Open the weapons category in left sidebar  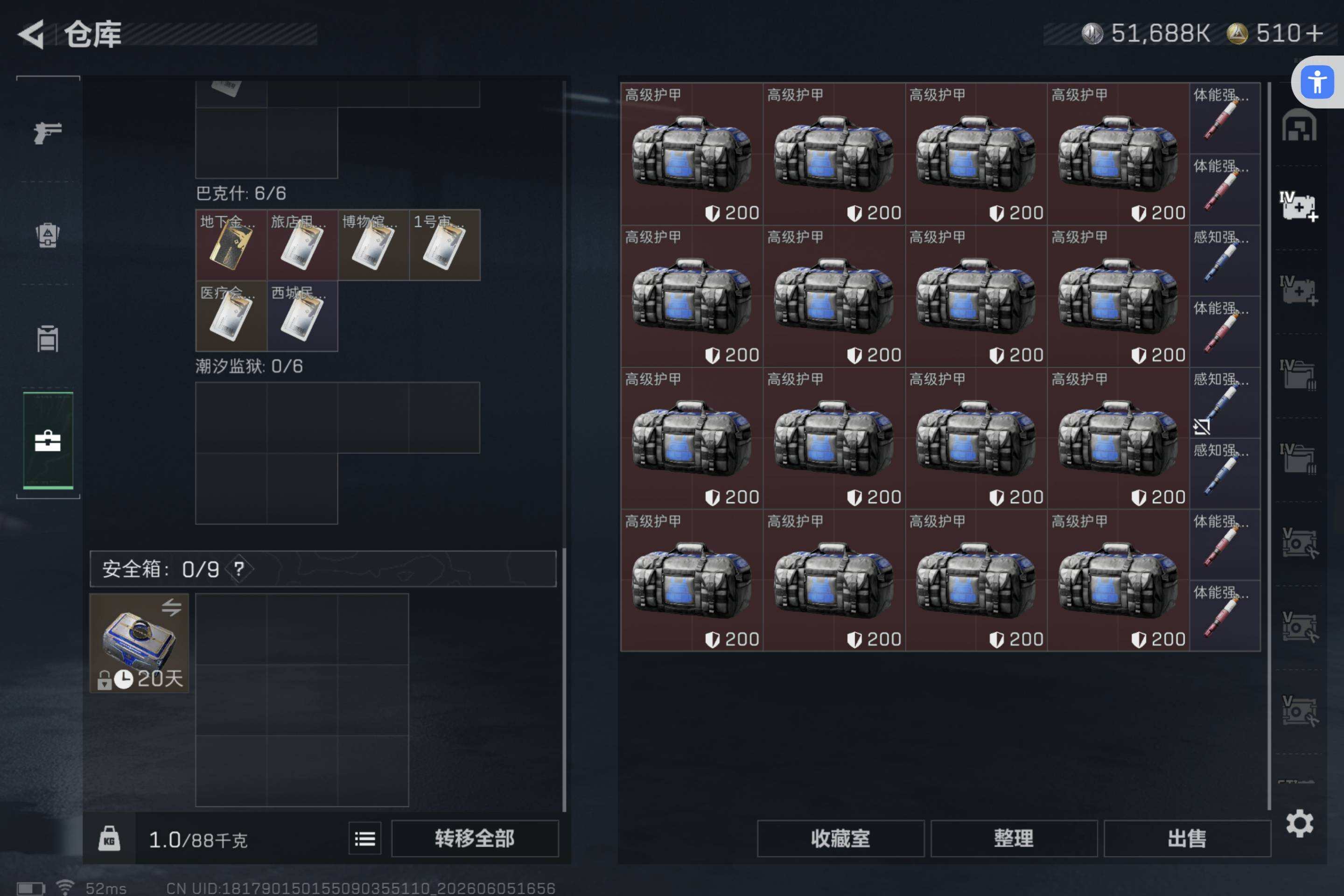click(48, 133)
